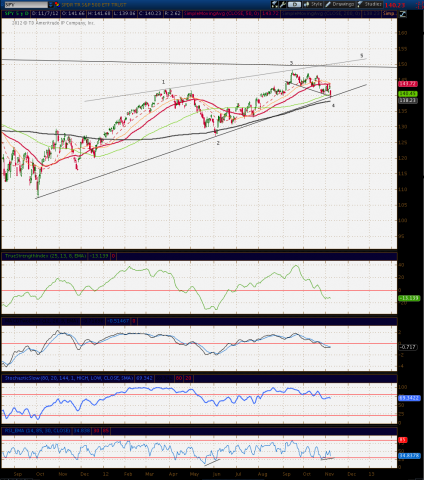Click the -0.51467 value in MACD header
The height and width of the screenshot is (480, 424).
click(x=118, y=321)
